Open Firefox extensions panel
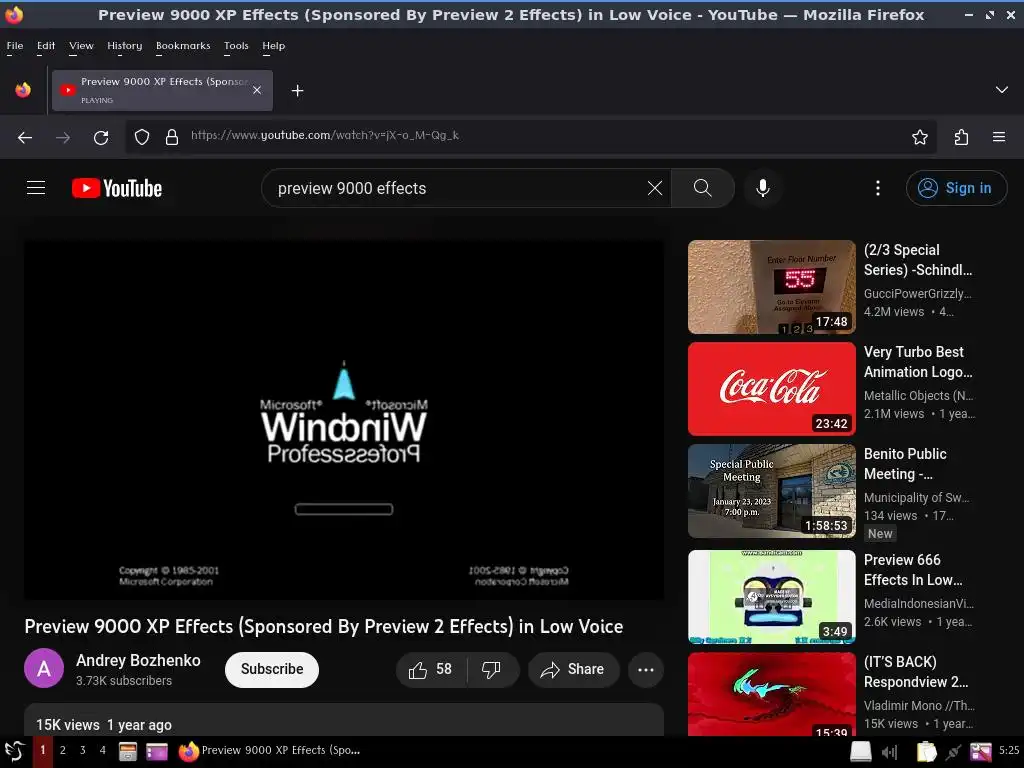The height and width of the screenshot is (768, 1024). 961,137
